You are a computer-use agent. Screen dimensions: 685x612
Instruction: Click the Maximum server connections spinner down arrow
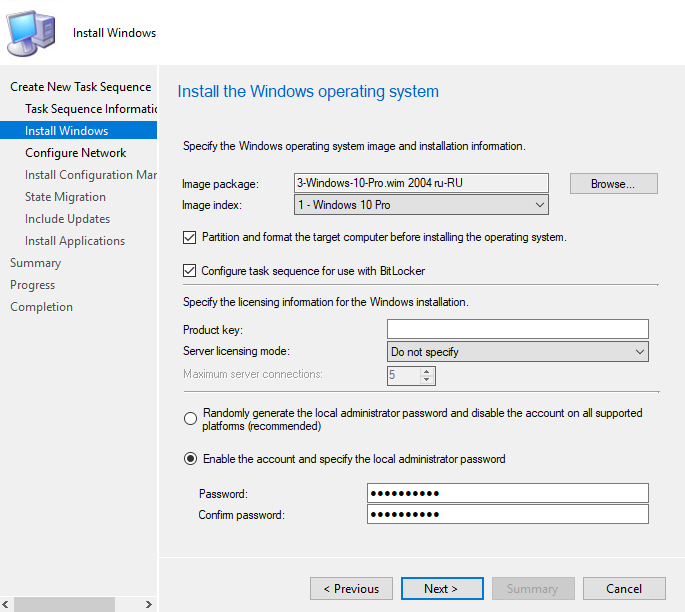(x=427, y=380)
